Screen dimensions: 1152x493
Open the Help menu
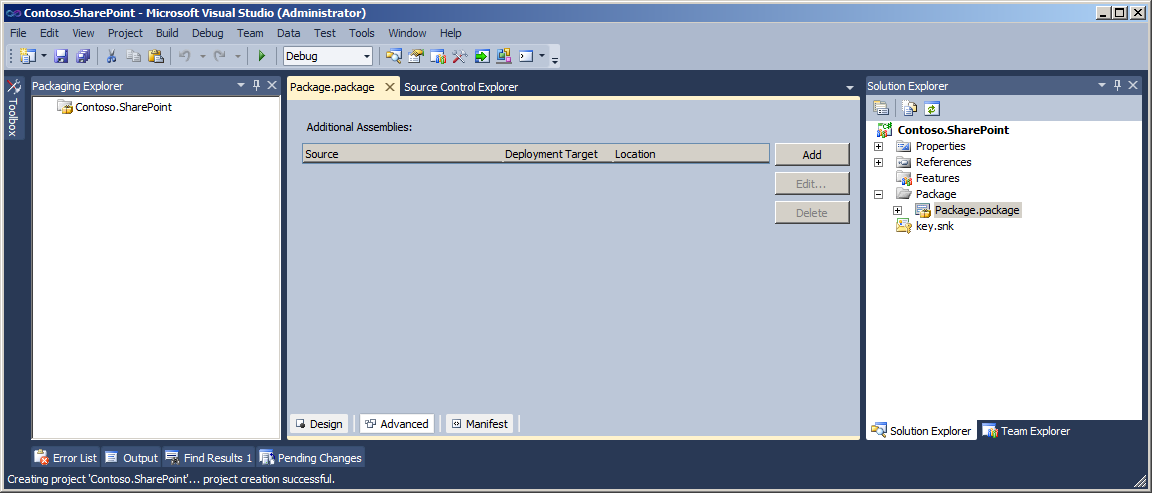click(x=450, y=33)
